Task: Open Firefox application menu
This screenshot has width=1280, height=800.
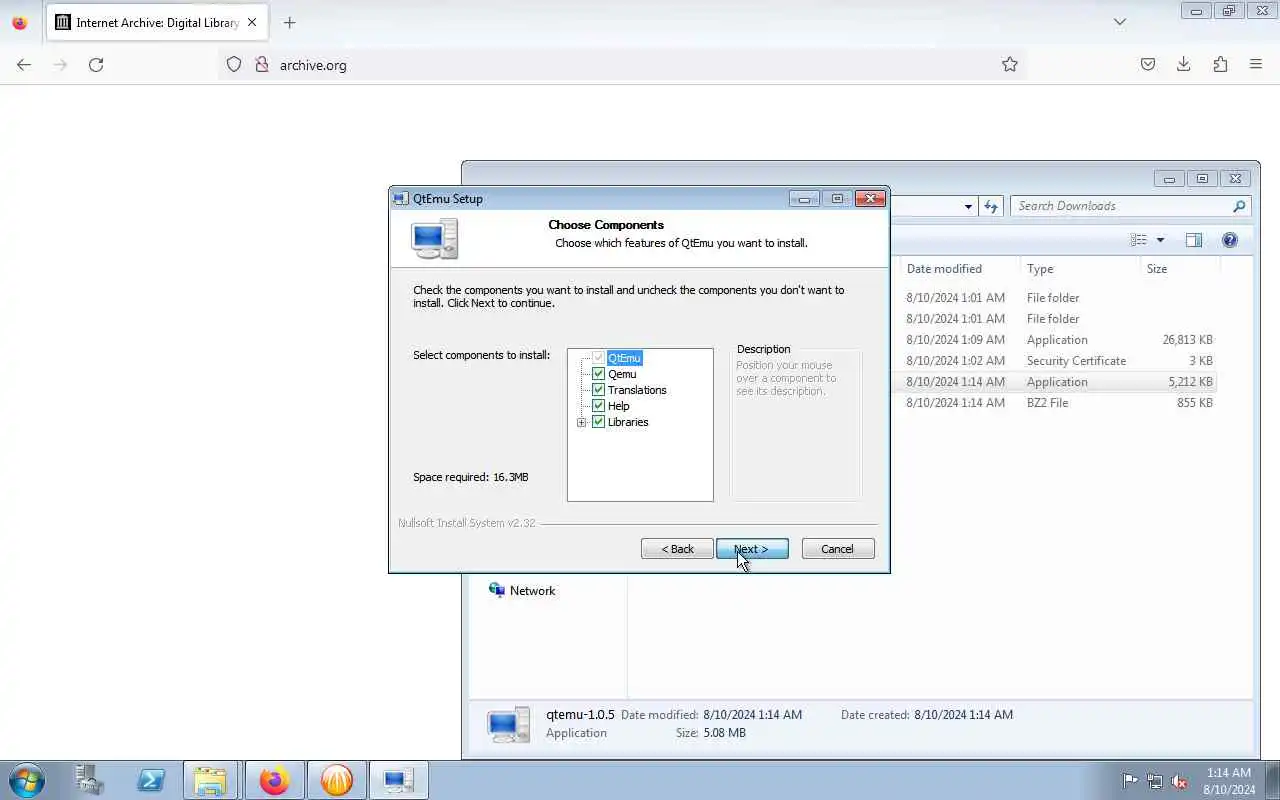Action: pos(1256,64)
